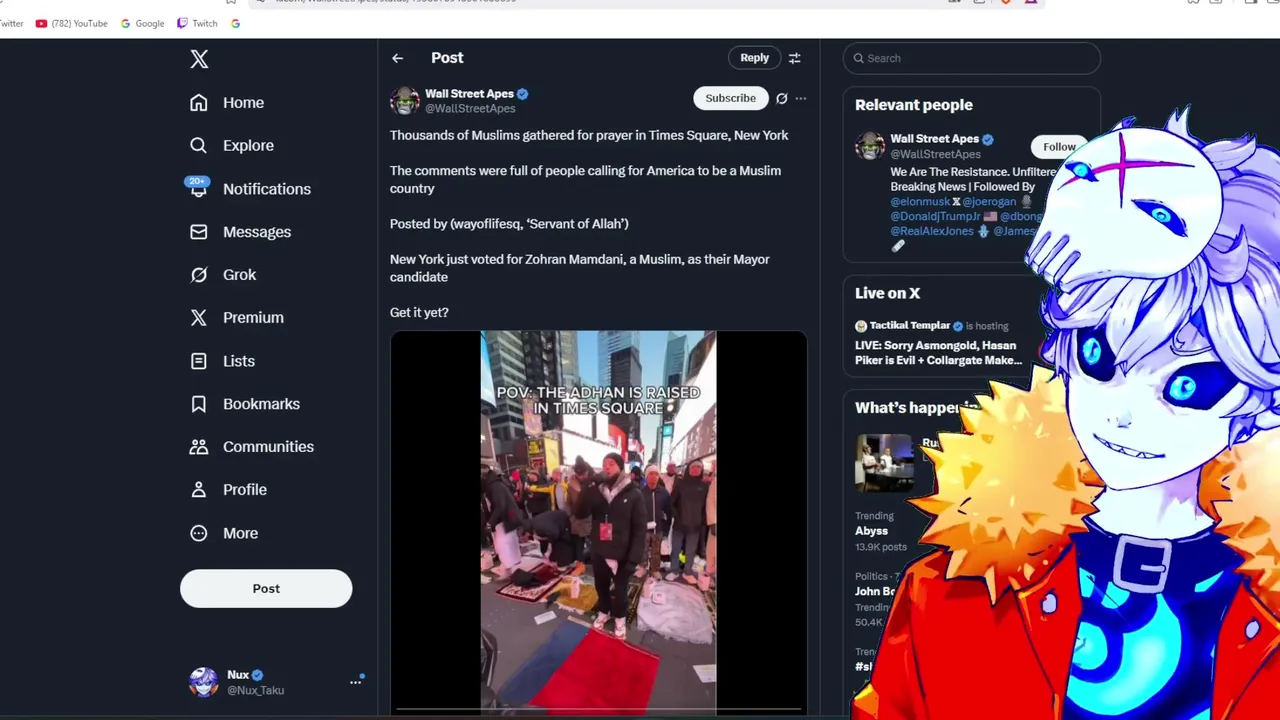The width and height of the screenshot is (1280, 720).
Task: Open the Messages envelope icon
Action: pyautogui.click(x=199, y=232)
